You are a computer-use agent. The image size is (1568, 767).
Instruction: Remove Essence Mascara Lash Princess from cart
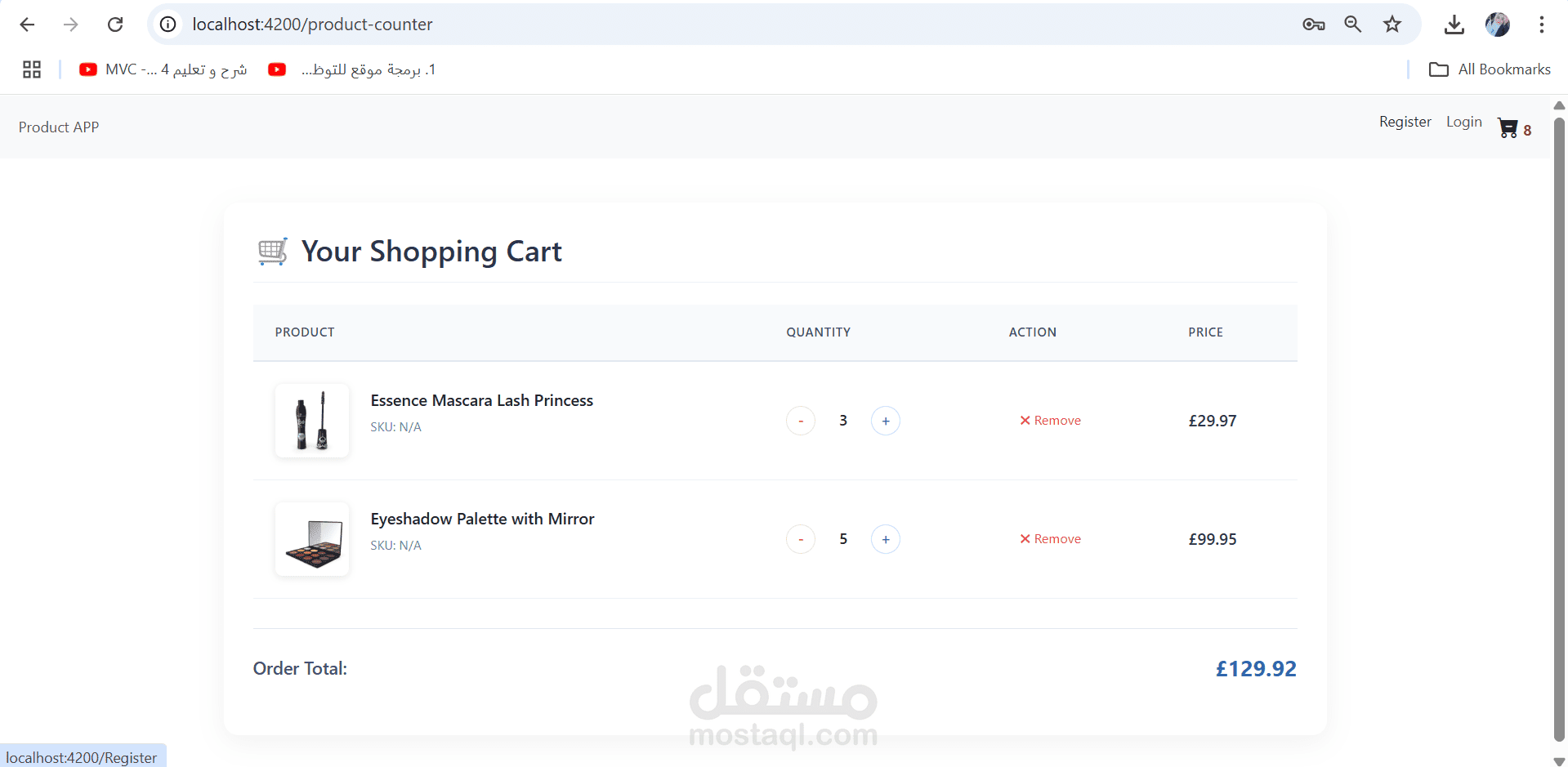pyautogui.click(x=1050, y=421)
